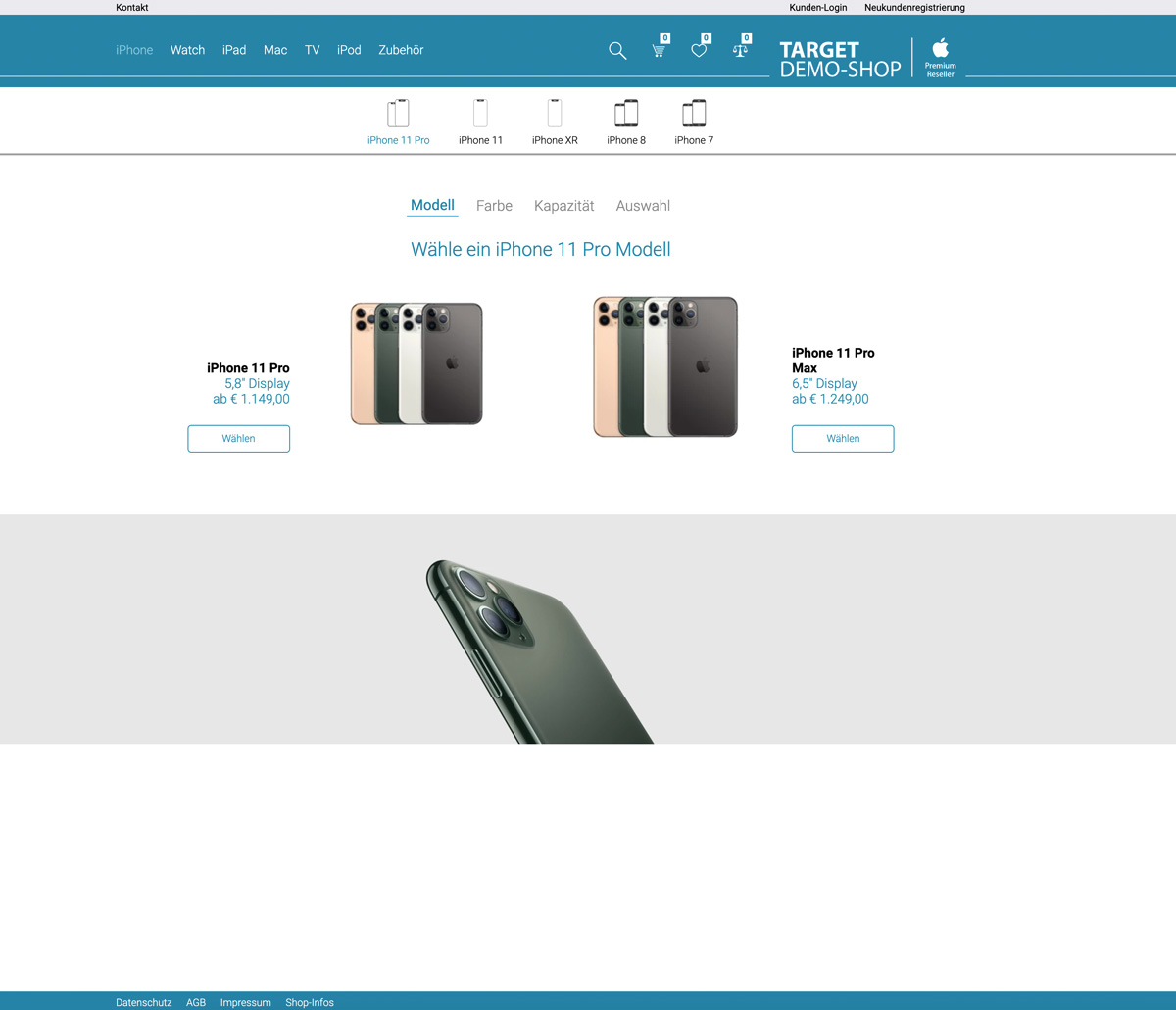Open the Kunden-Login link
The height and width of the screenshot is (1010, 1176).
pos(818,8)
